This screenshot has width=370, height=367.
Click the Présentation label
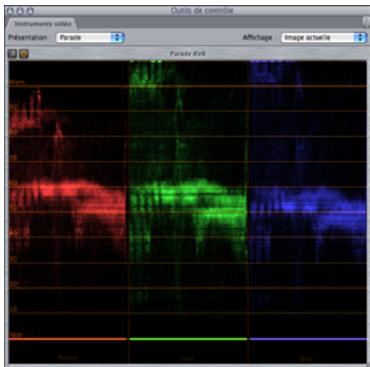coord(28,37)
